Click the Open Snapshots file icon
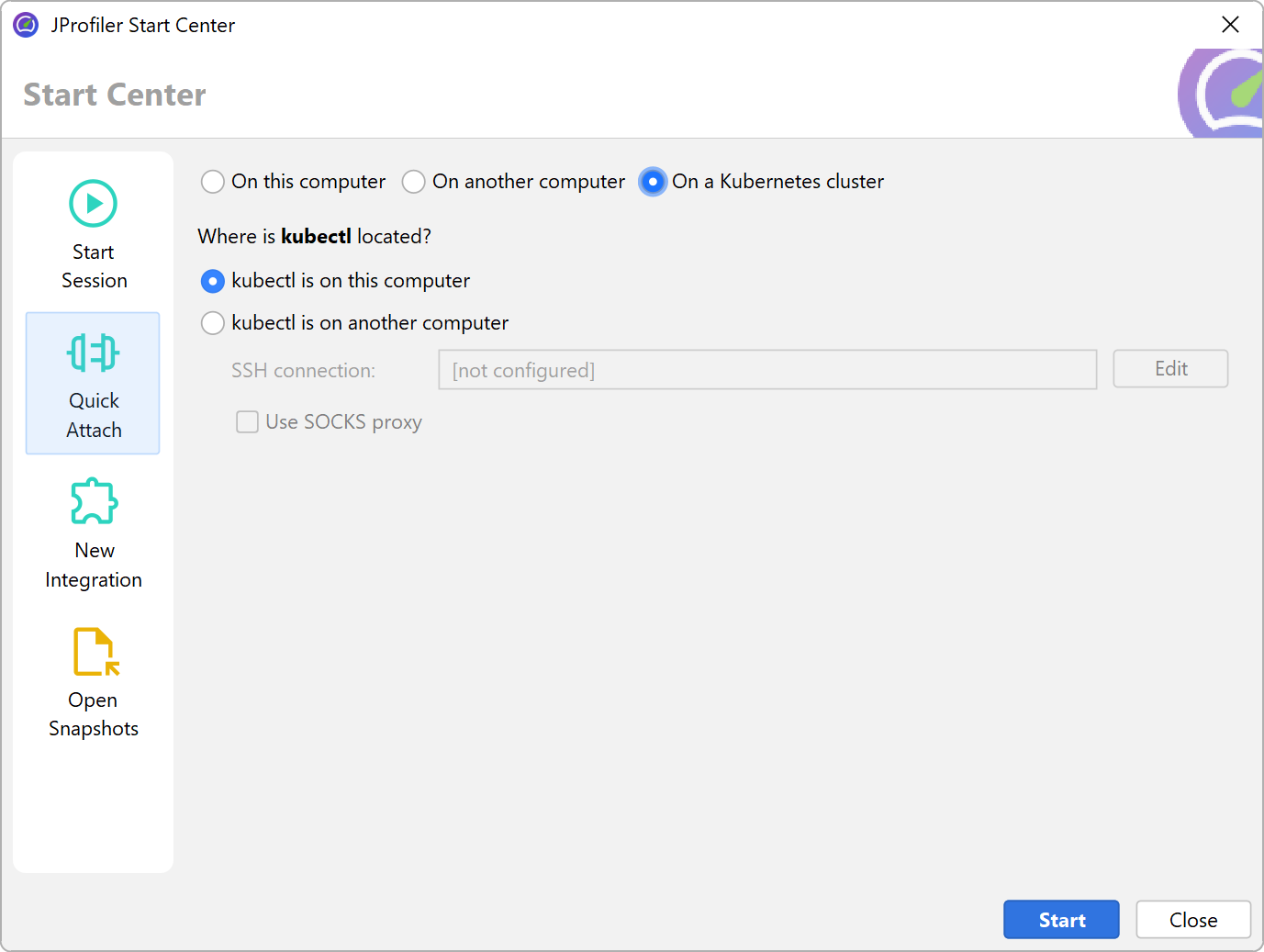Screen dimensions: 1264x952 95,651
